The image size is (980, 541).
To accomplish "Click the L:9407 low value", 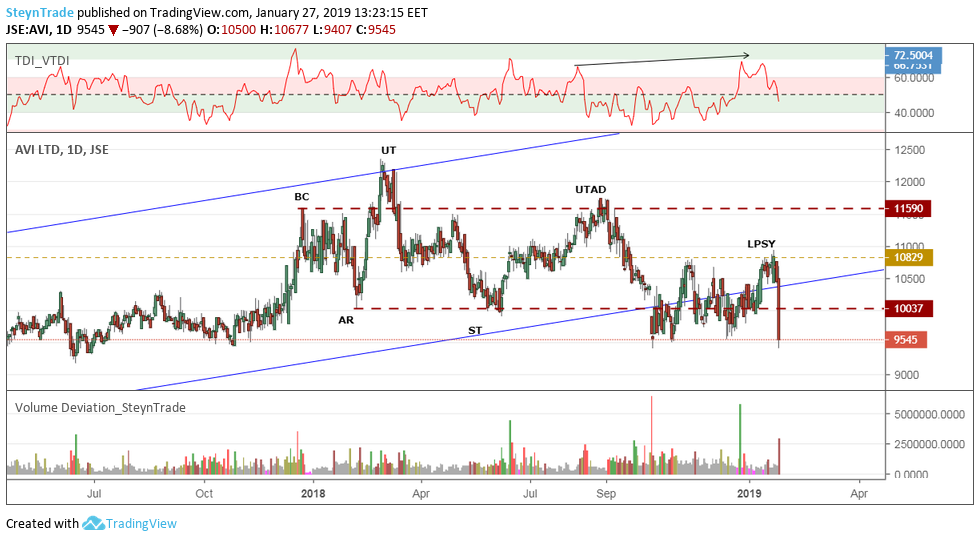I will coord(332,30).
